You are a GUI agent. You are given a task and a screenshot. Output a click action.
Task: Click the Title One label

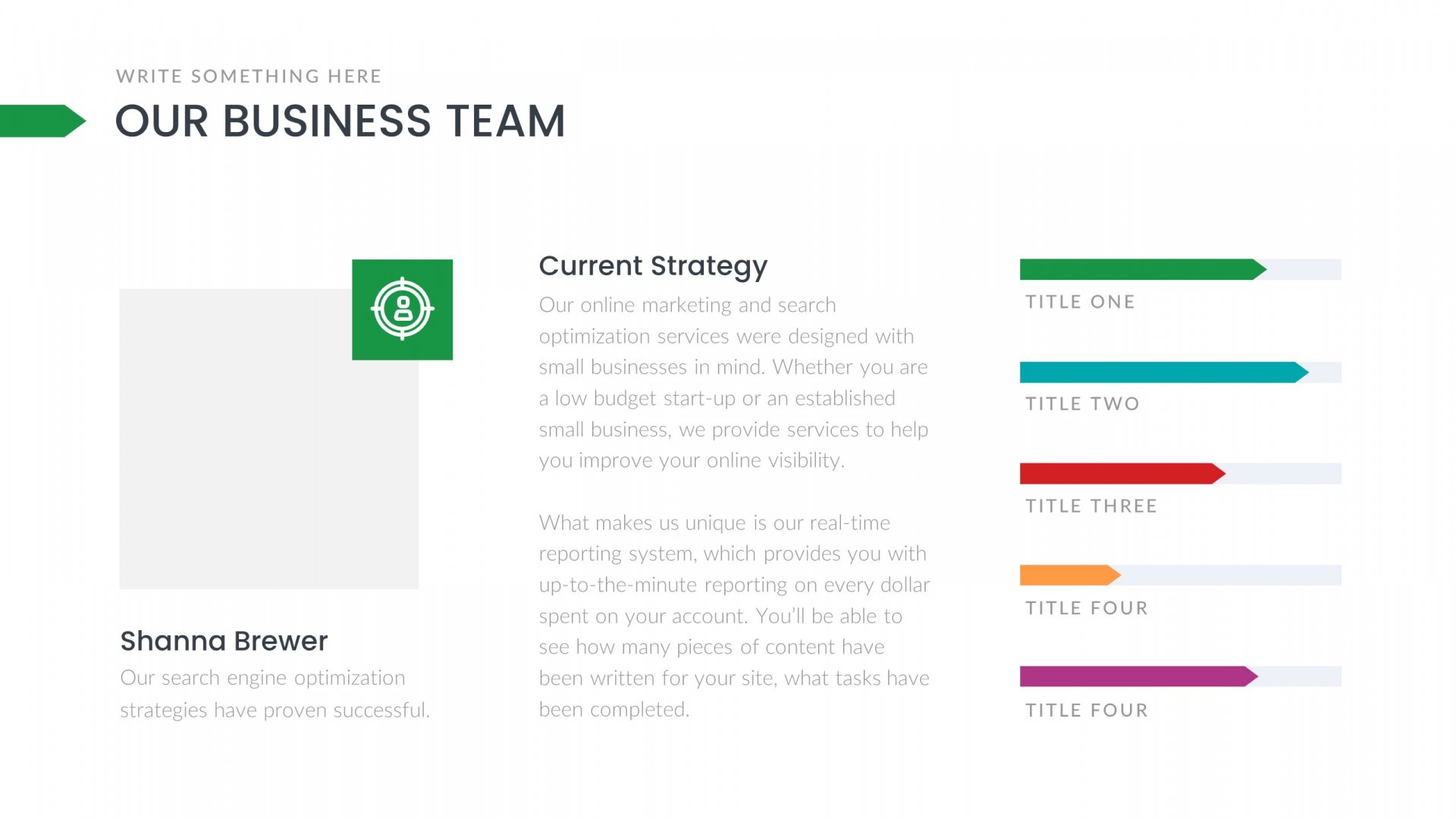[1080, 302]
